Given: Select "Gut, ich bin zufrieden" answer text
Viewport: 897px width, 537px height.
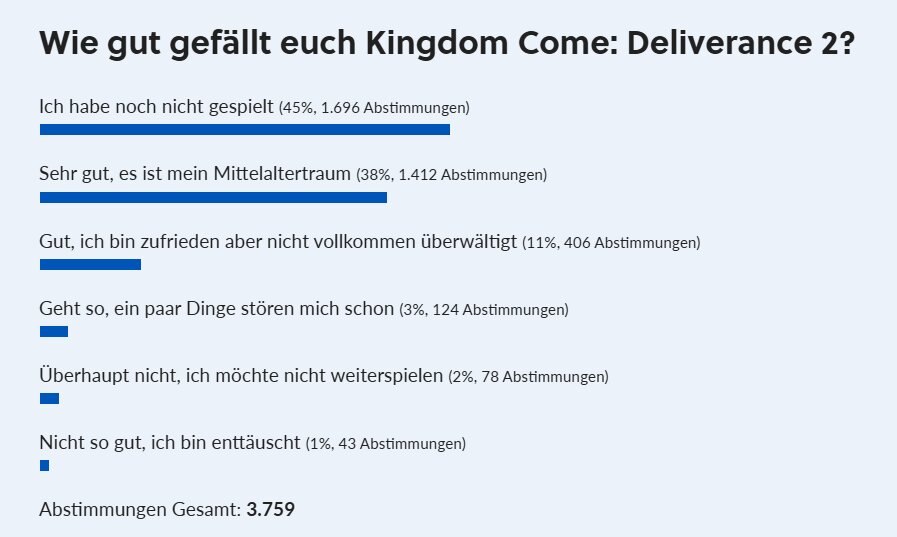Looking at the screenshot, I should coord(278,242).
